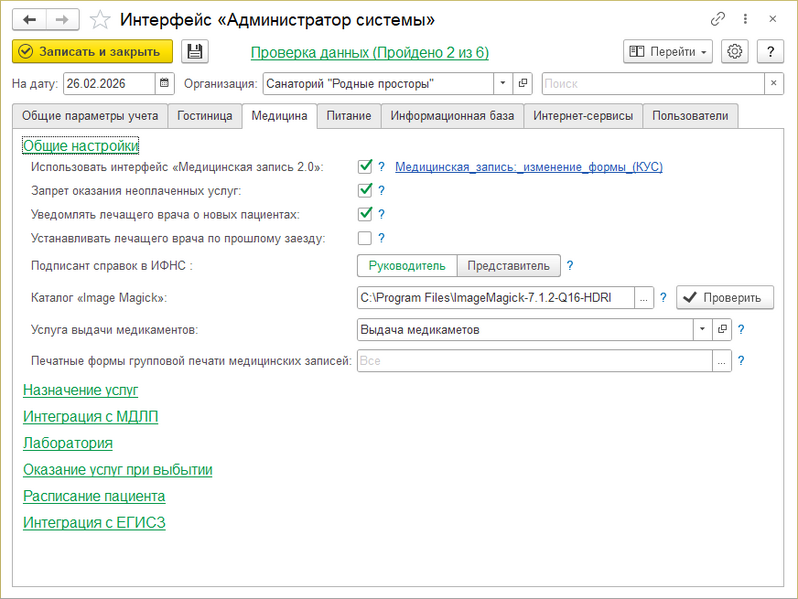The height and width of the screenshot is (599, 798).
Task: Click the forward navigation arrow
Action: point(62,20)
